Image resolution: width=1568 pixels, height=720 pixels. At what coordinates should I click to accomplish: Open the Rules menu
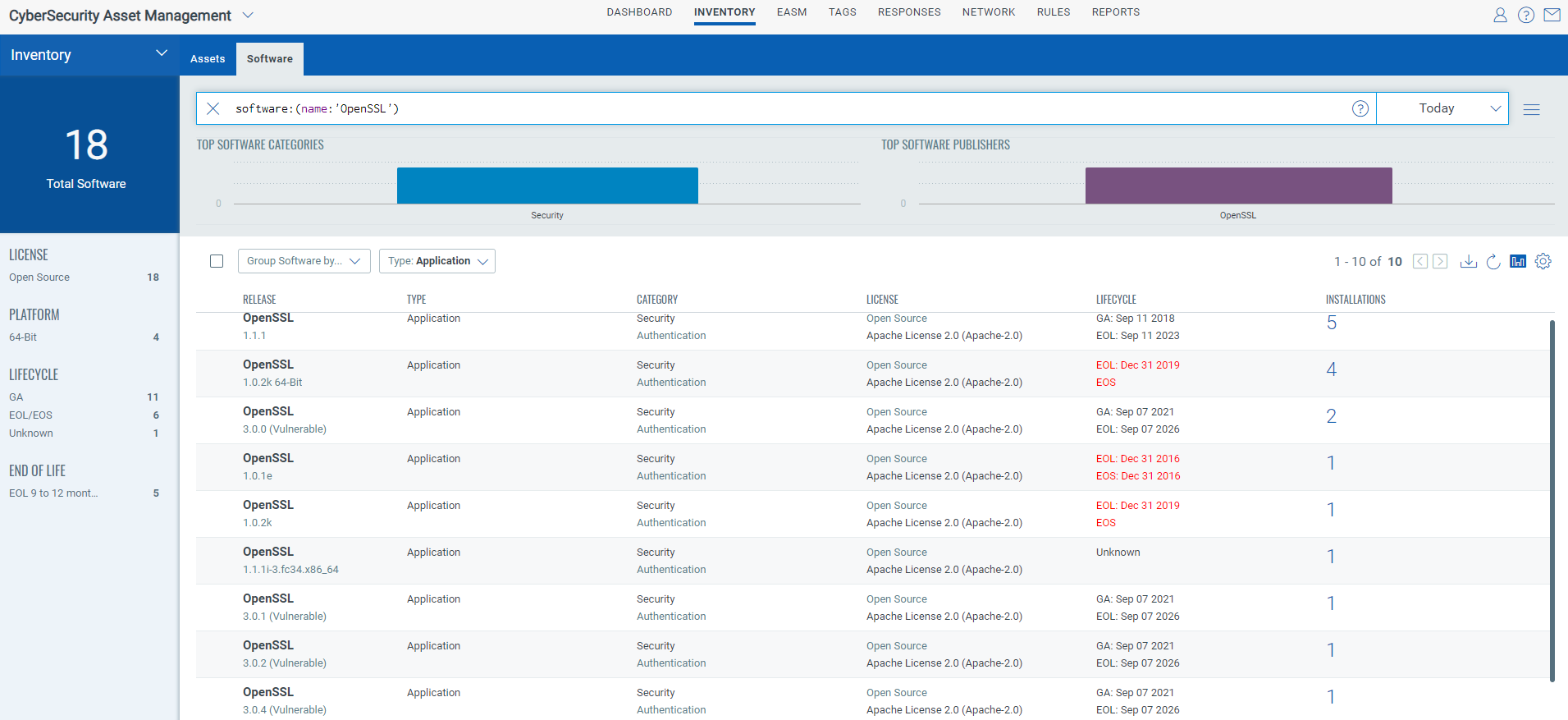pyautogui.click(x=1054, y=12)
